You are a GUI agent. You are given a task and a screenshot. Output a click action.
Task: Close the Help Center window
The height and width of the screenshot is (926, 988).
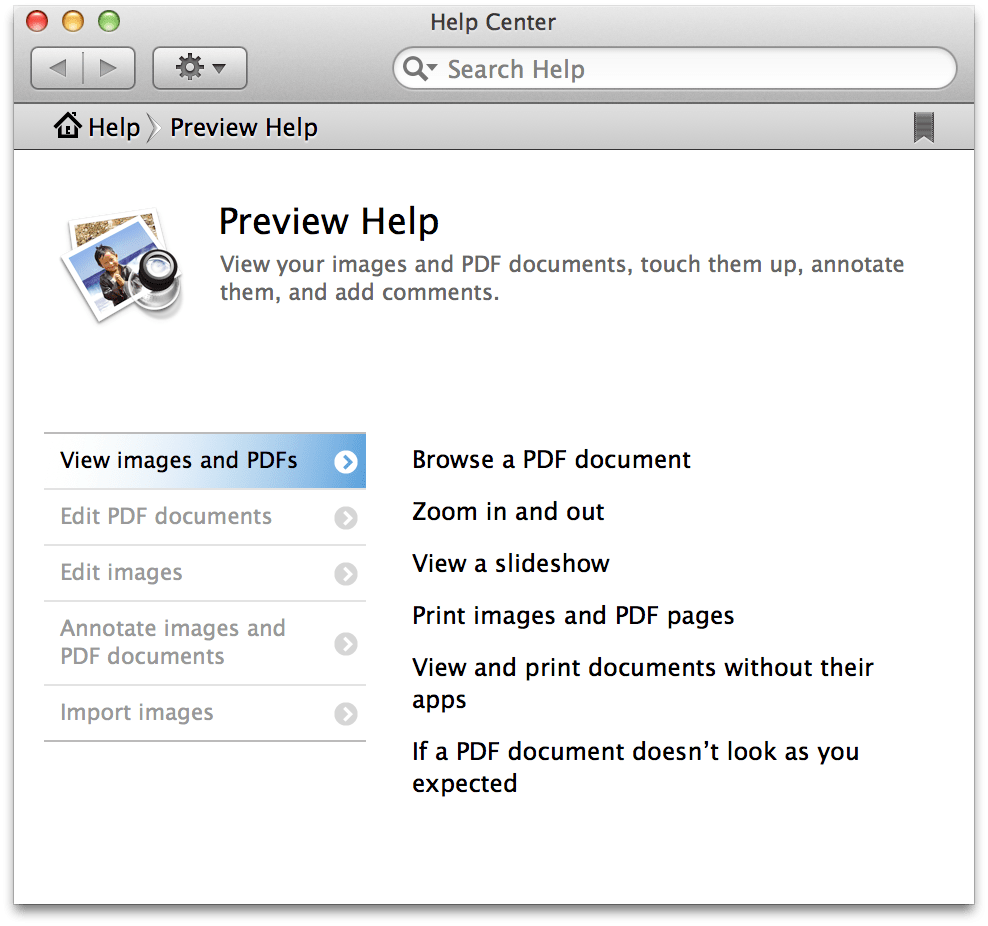37,21
